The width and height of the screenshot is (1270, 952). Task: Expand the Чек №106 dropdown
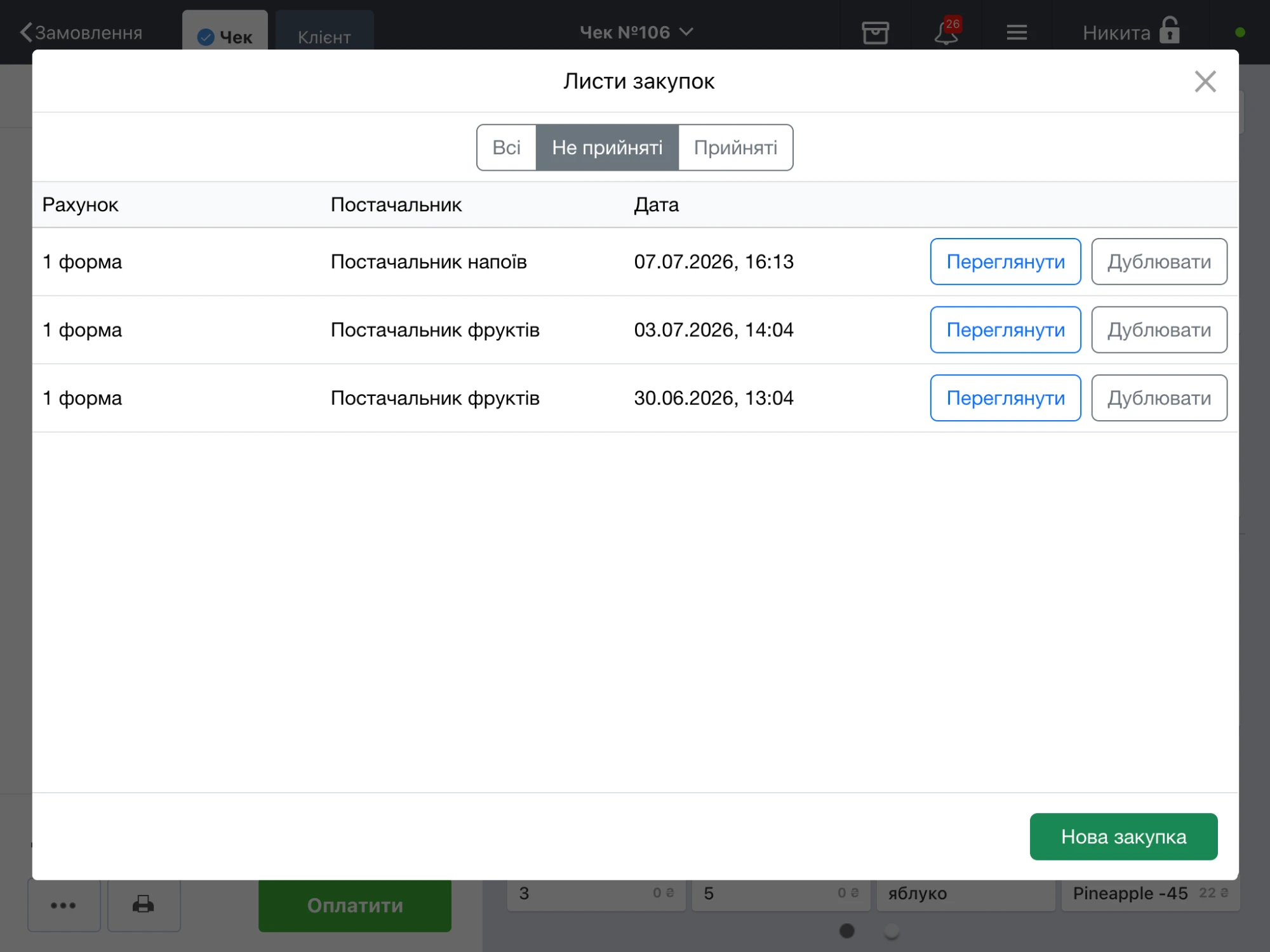click(x=636, y=32)
